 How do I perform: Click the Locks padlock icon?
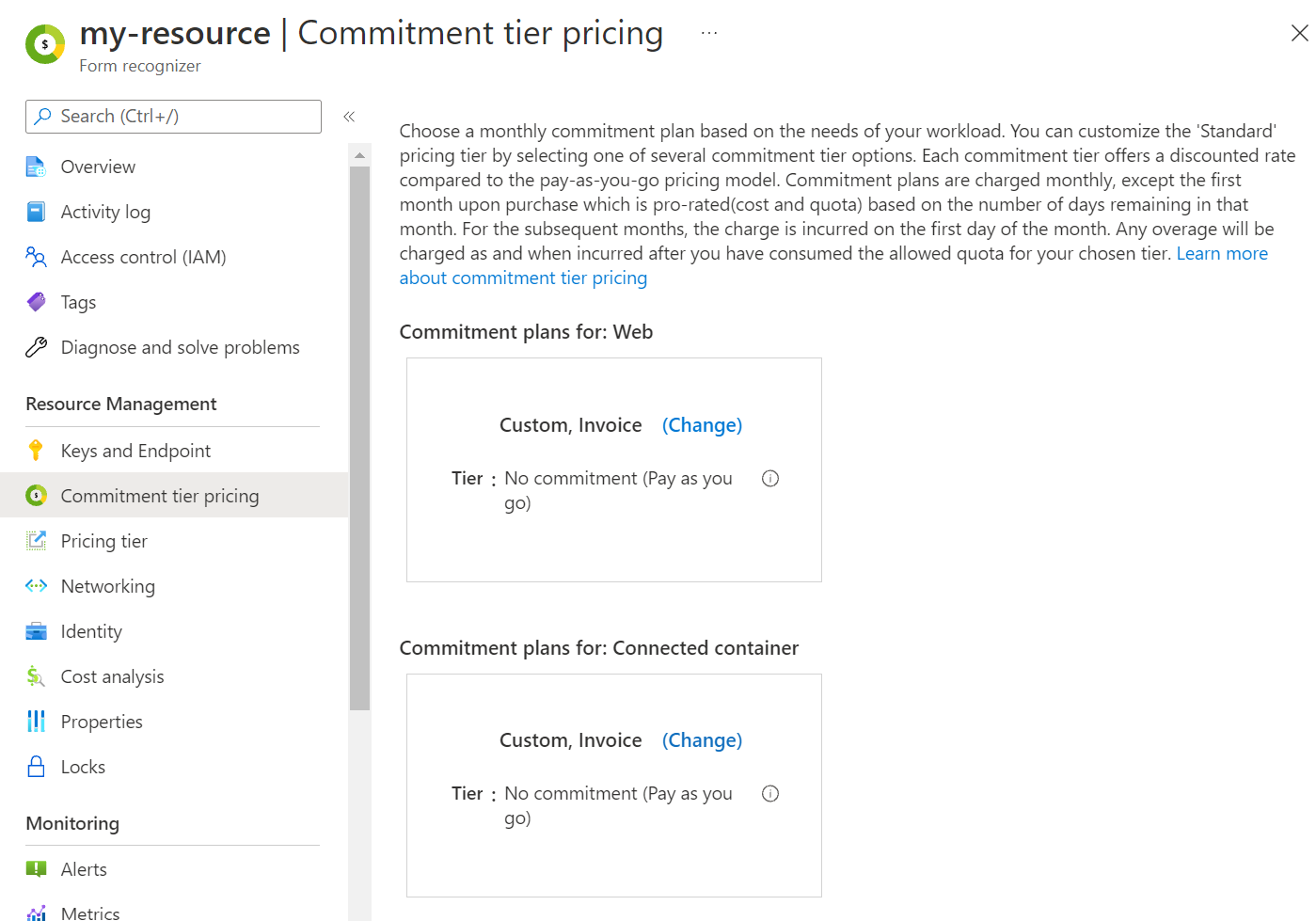tap(36, 767)
